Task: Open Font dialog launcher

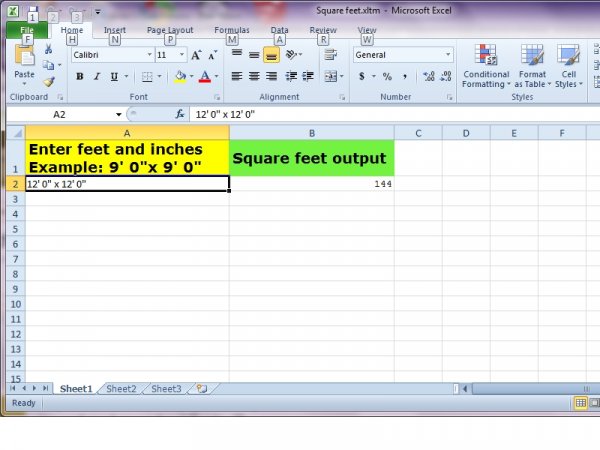Action: pos(217,97)
